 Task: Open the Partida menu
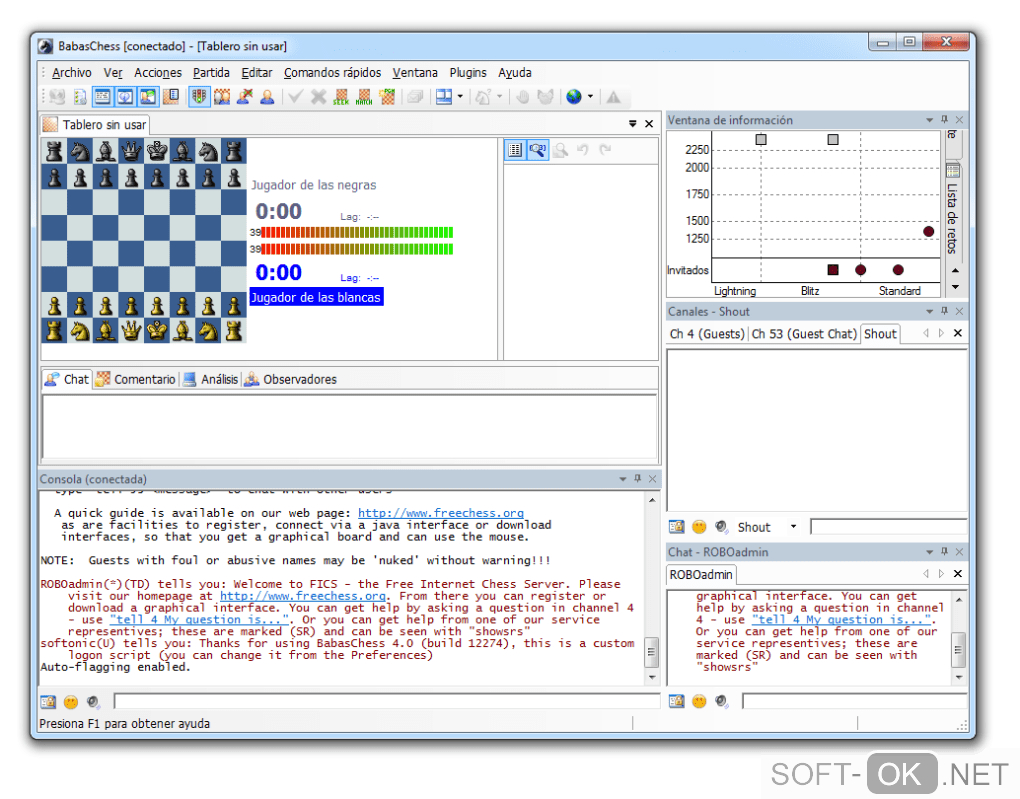pyautogui.click(x=211, y=73)
